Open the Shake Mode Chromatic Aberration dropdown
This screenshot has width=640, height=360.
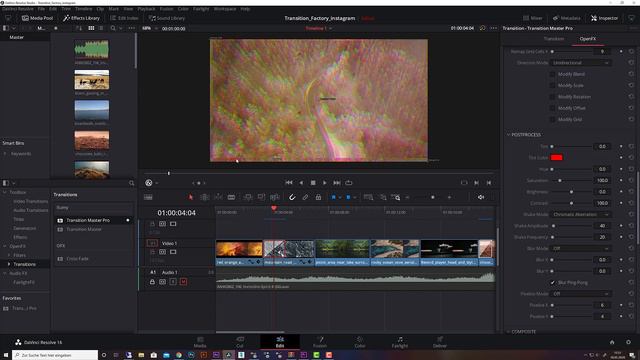tap(581, 214)
